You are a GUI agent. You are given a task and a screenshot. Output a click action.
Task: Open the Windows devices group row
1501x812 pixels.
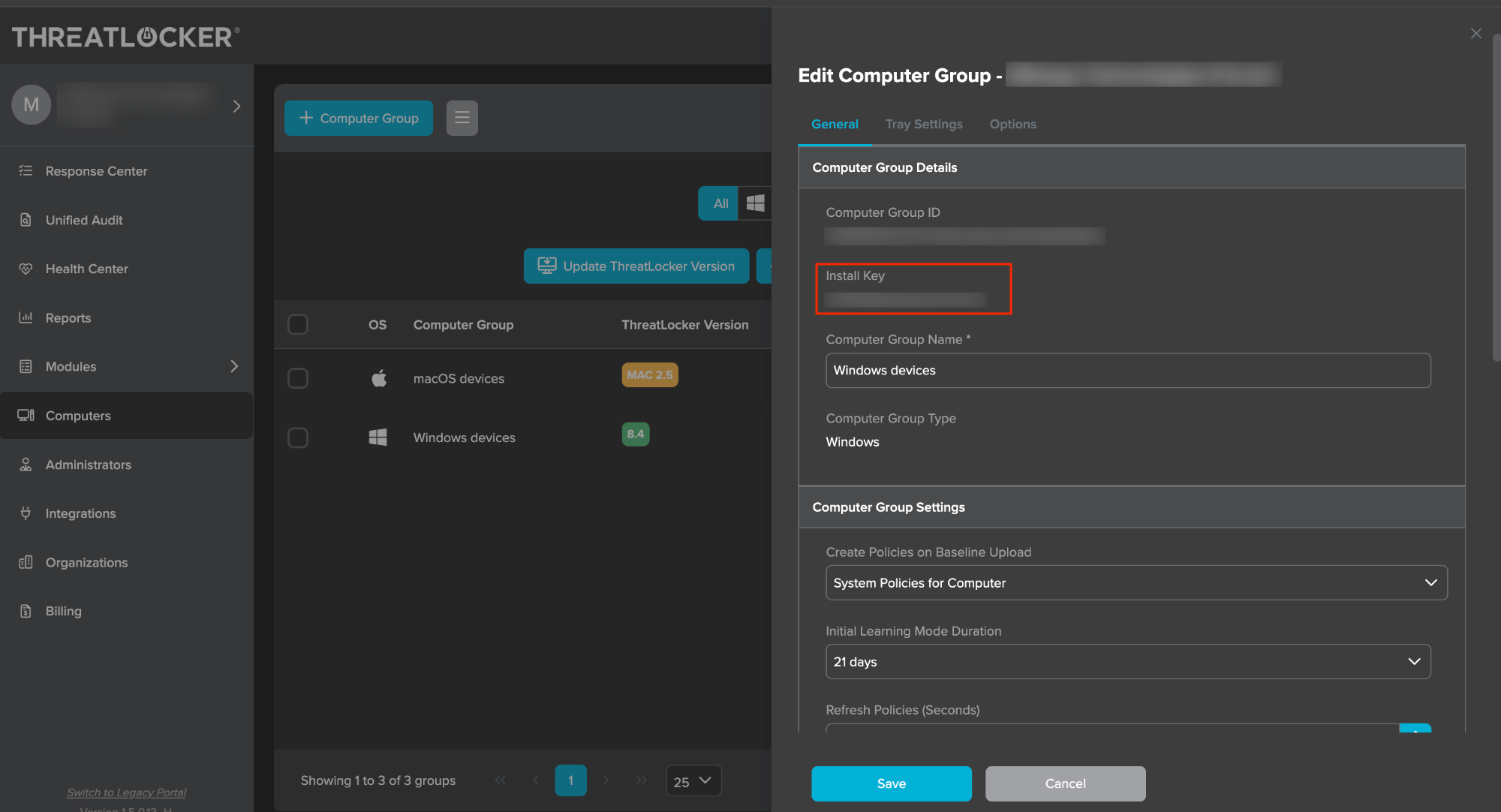click(464, 438)
